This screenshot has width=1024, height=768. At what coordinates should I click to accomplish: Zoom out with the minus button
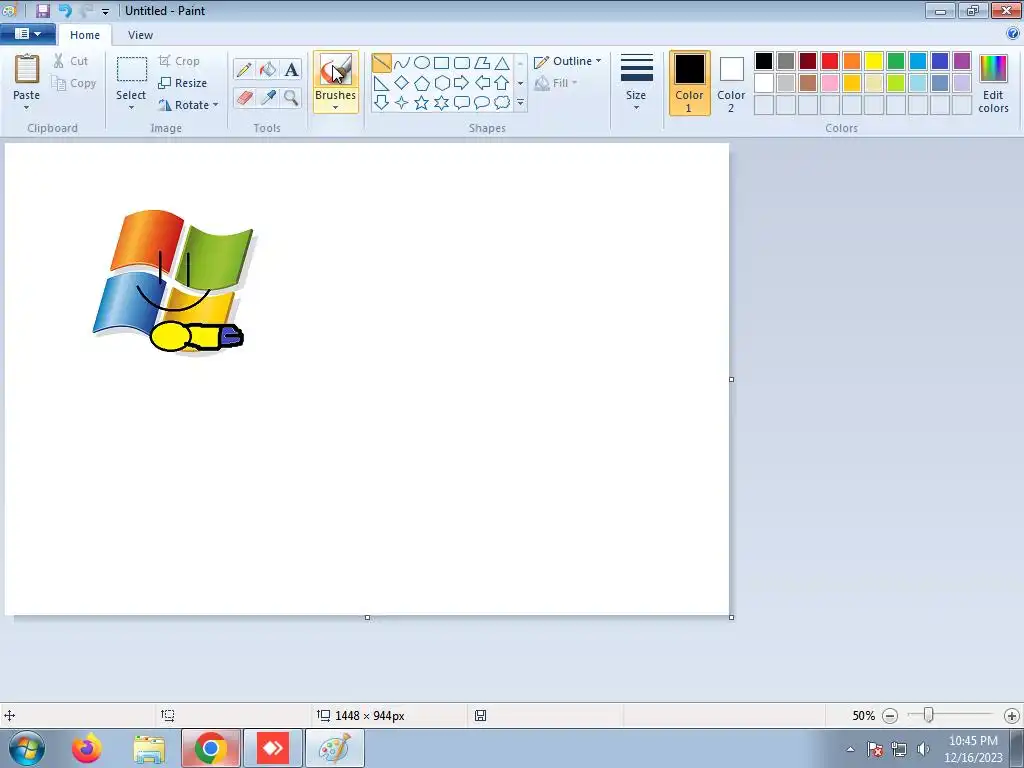tap(890, 716)
